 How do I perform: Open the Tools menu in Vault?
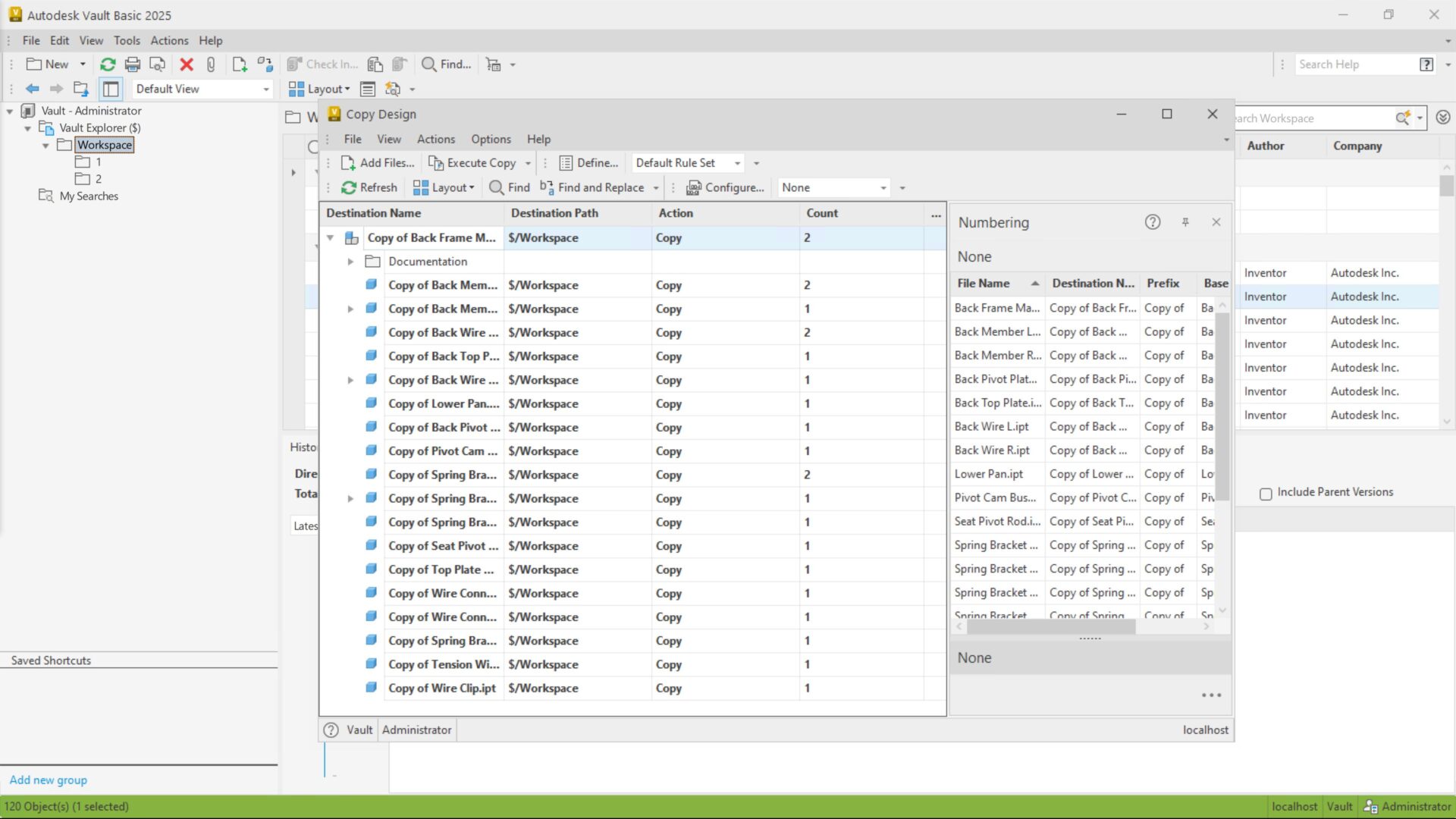click(127, 41)
